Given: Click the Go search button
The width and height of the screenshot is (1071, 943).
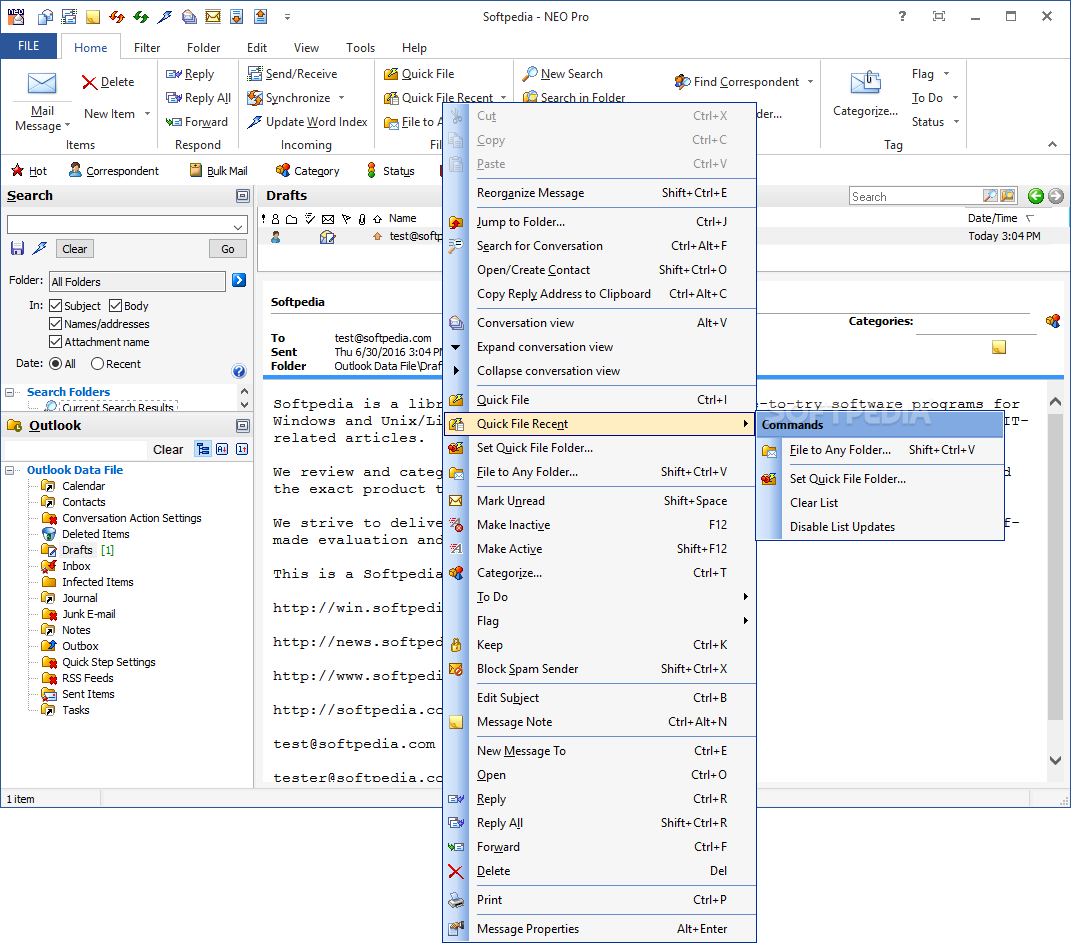Looking at the screenshot, I should click(227, 249).
